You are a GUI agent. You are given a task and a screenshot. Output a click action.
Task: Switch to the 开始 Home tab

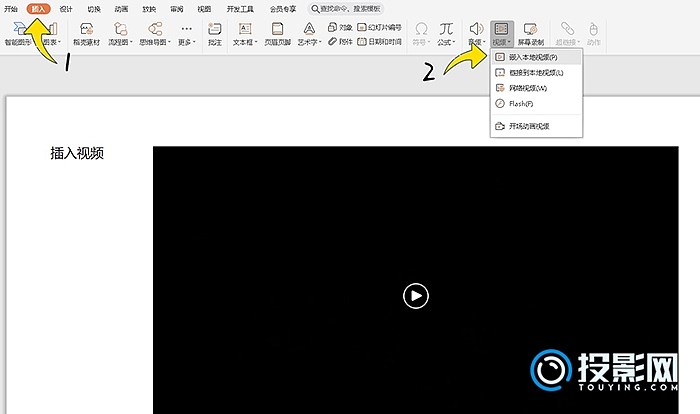[11, 9]
